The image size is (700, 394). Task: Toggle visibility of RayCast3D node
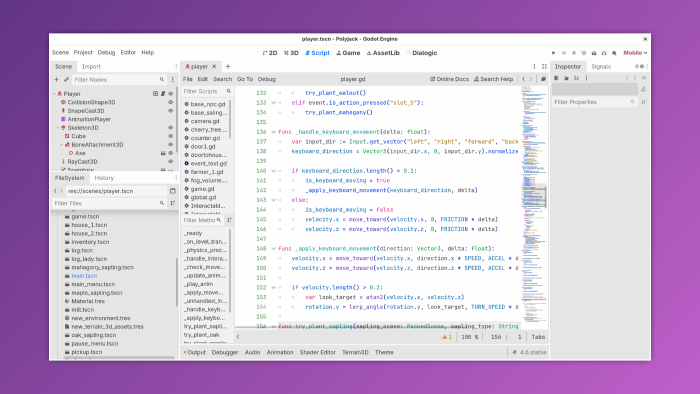click(x=171, y=162)
